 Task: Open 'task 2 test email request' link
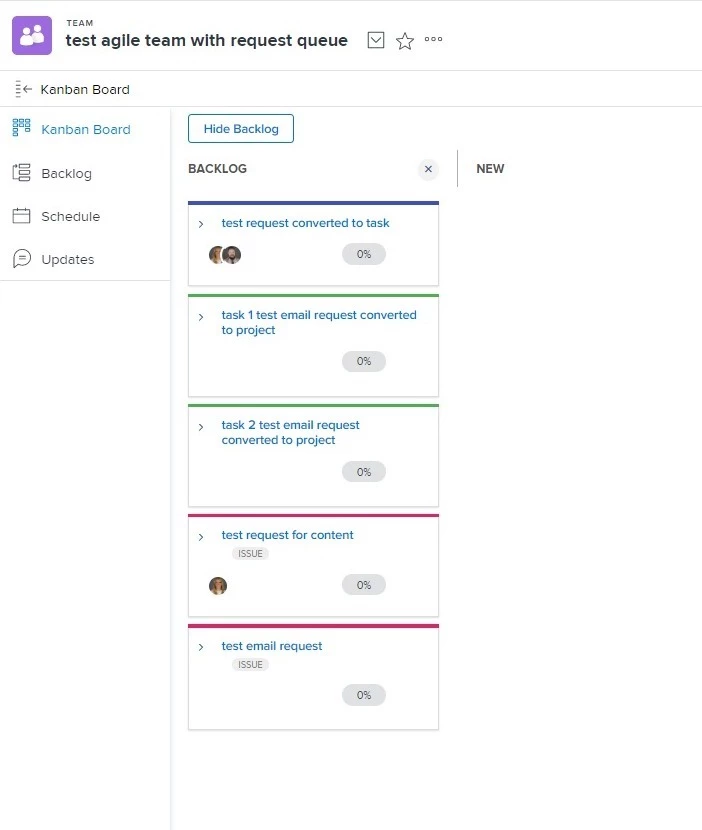[290, 432]
